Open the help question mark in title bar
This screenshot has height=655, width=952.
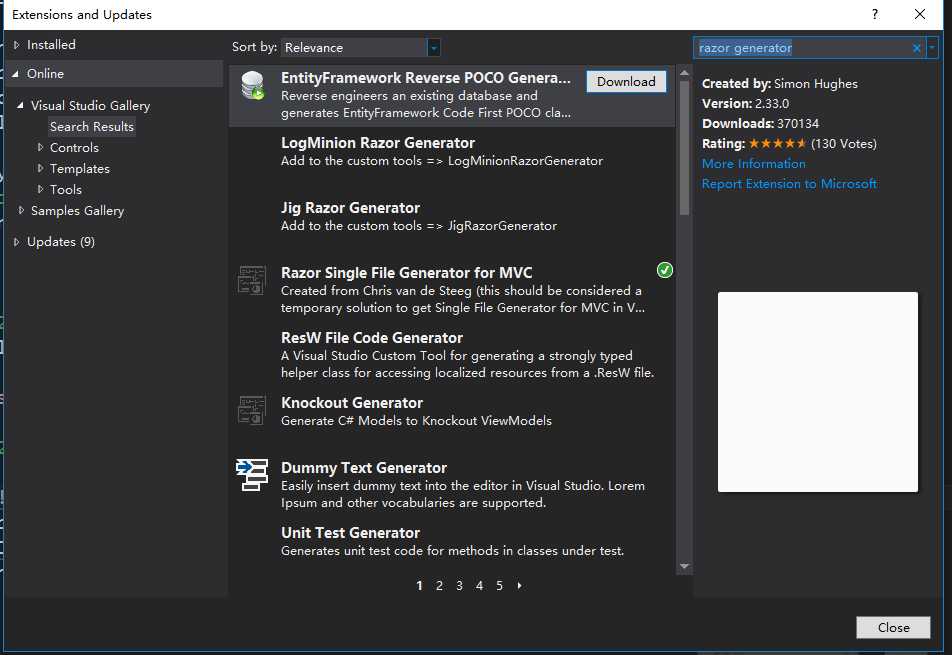875,14
